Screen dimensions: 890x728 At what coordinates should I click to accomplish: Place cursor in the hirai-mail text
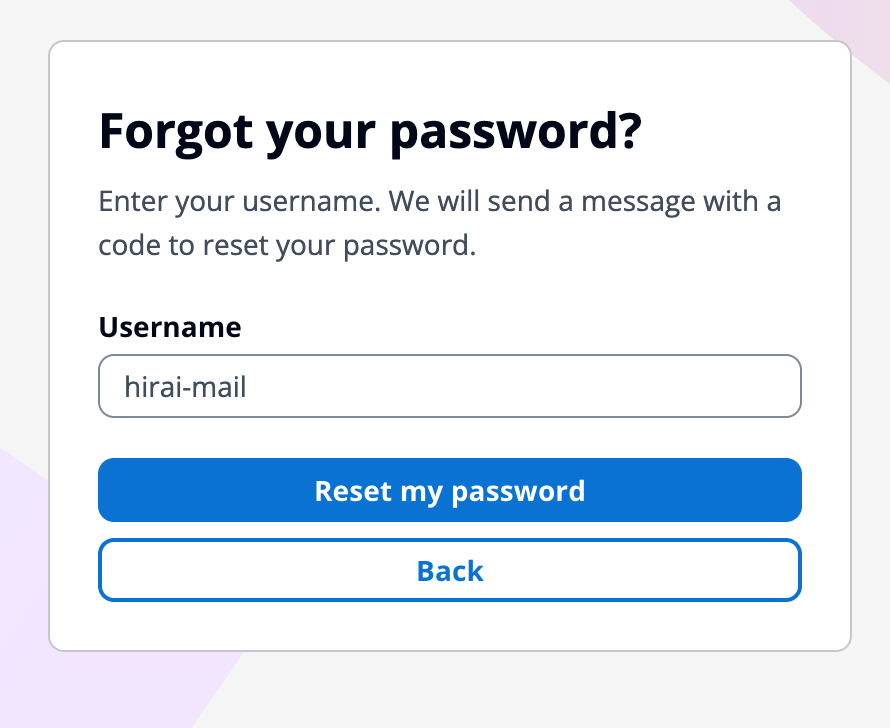pyautogui.click(x=186, y=386)
